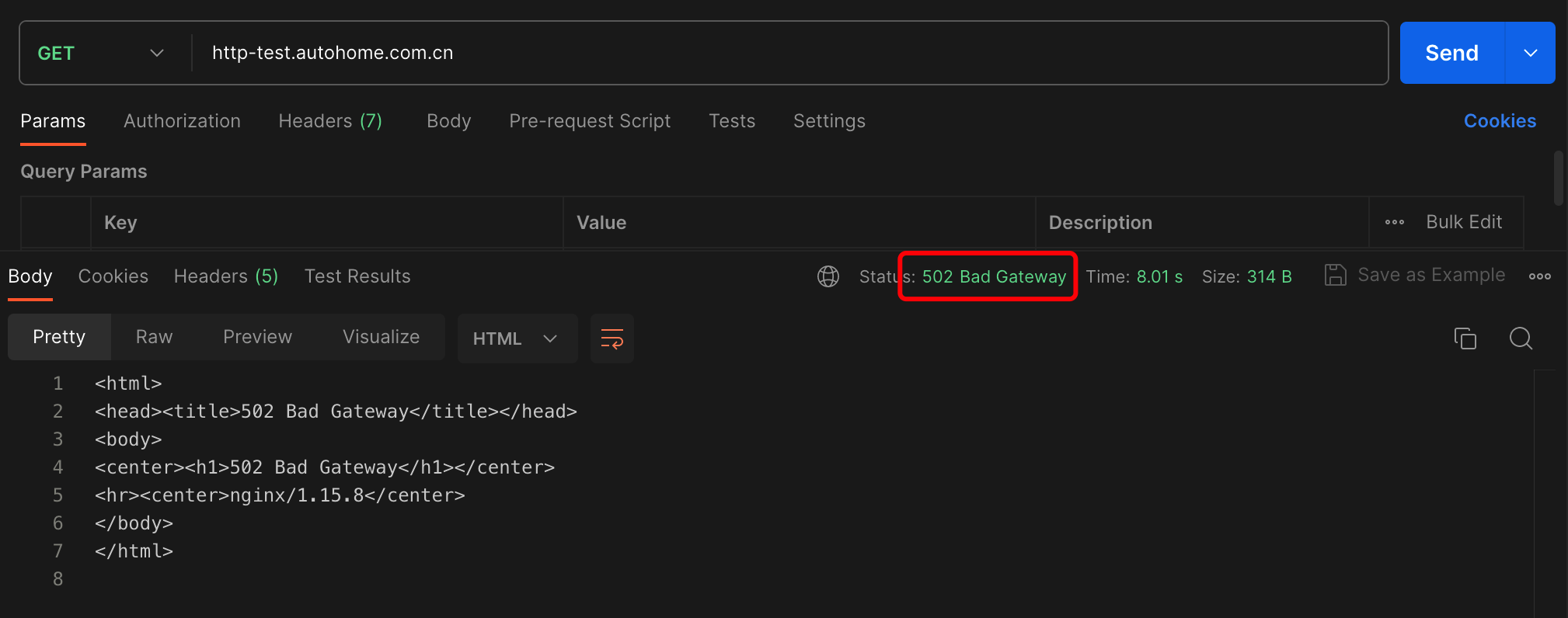Click the request URL input field

tap(777, 53)
